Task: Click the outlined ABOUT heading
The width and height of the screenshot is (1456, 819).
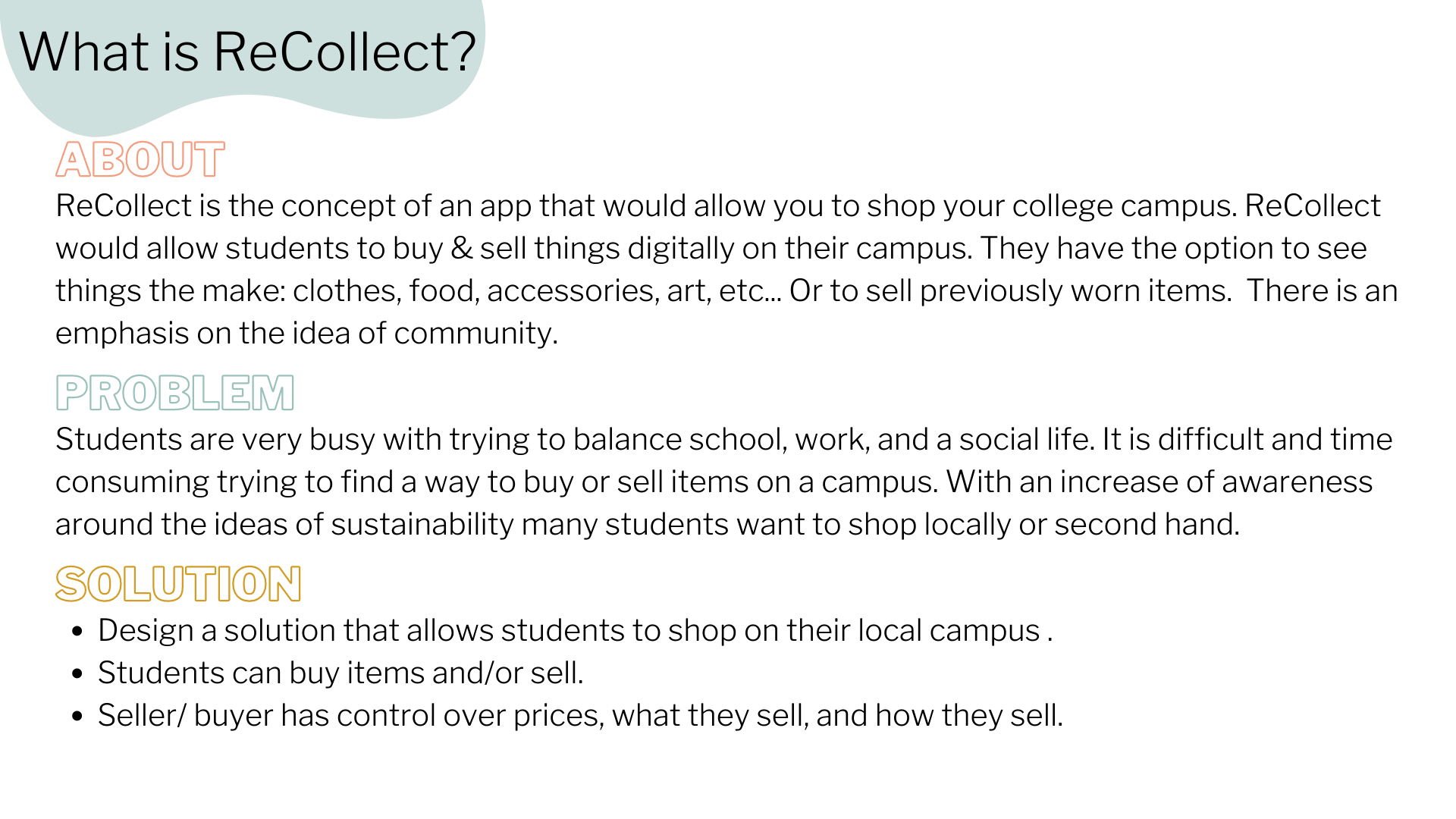Action: point(140,159)
